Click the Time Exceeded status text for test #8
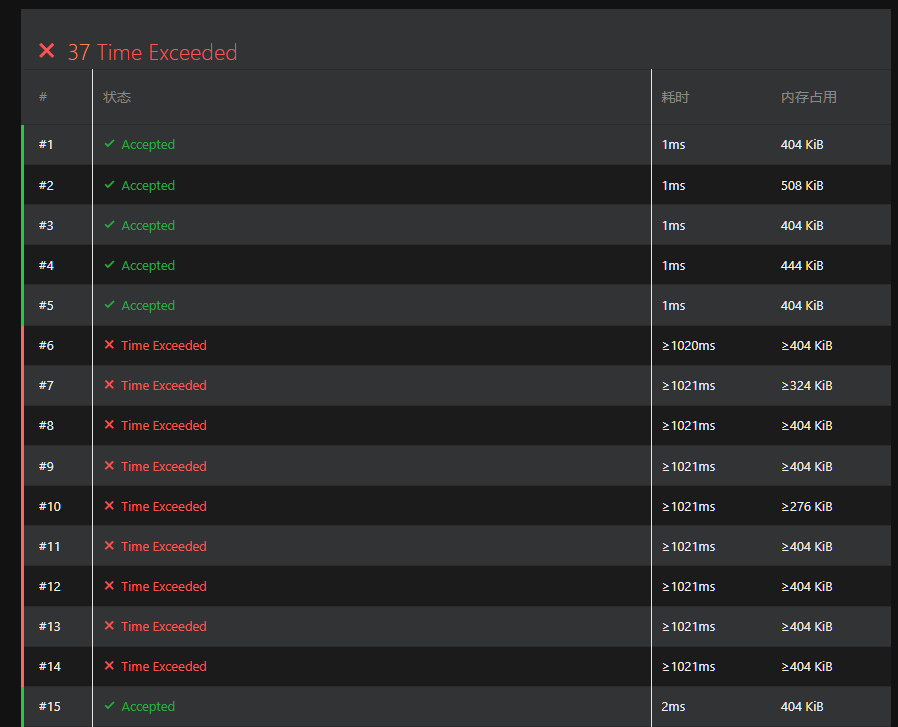Screen dimensions: 898x727 pos(164,425)
